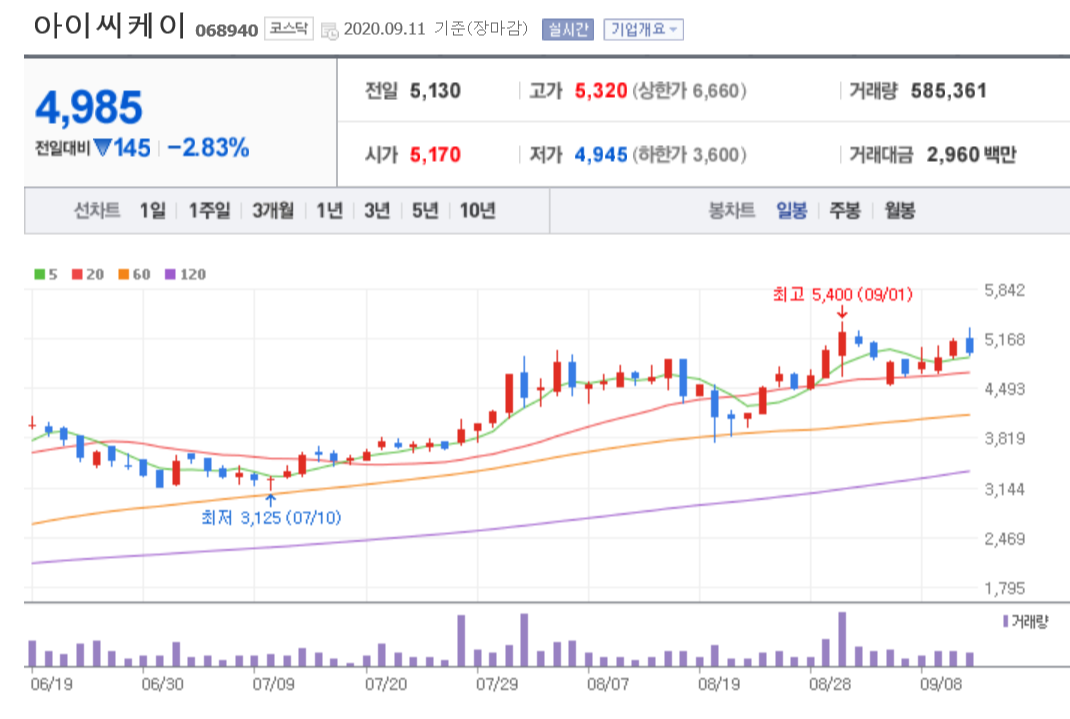Click the 1,795 price axis label

1004,588
